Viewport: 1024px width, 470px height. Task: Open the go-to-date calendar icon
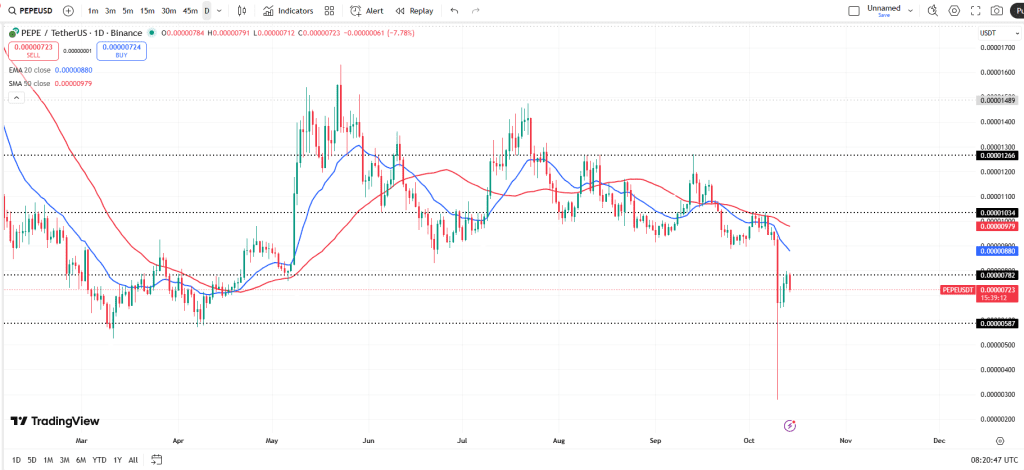click(x=158, y=460)
